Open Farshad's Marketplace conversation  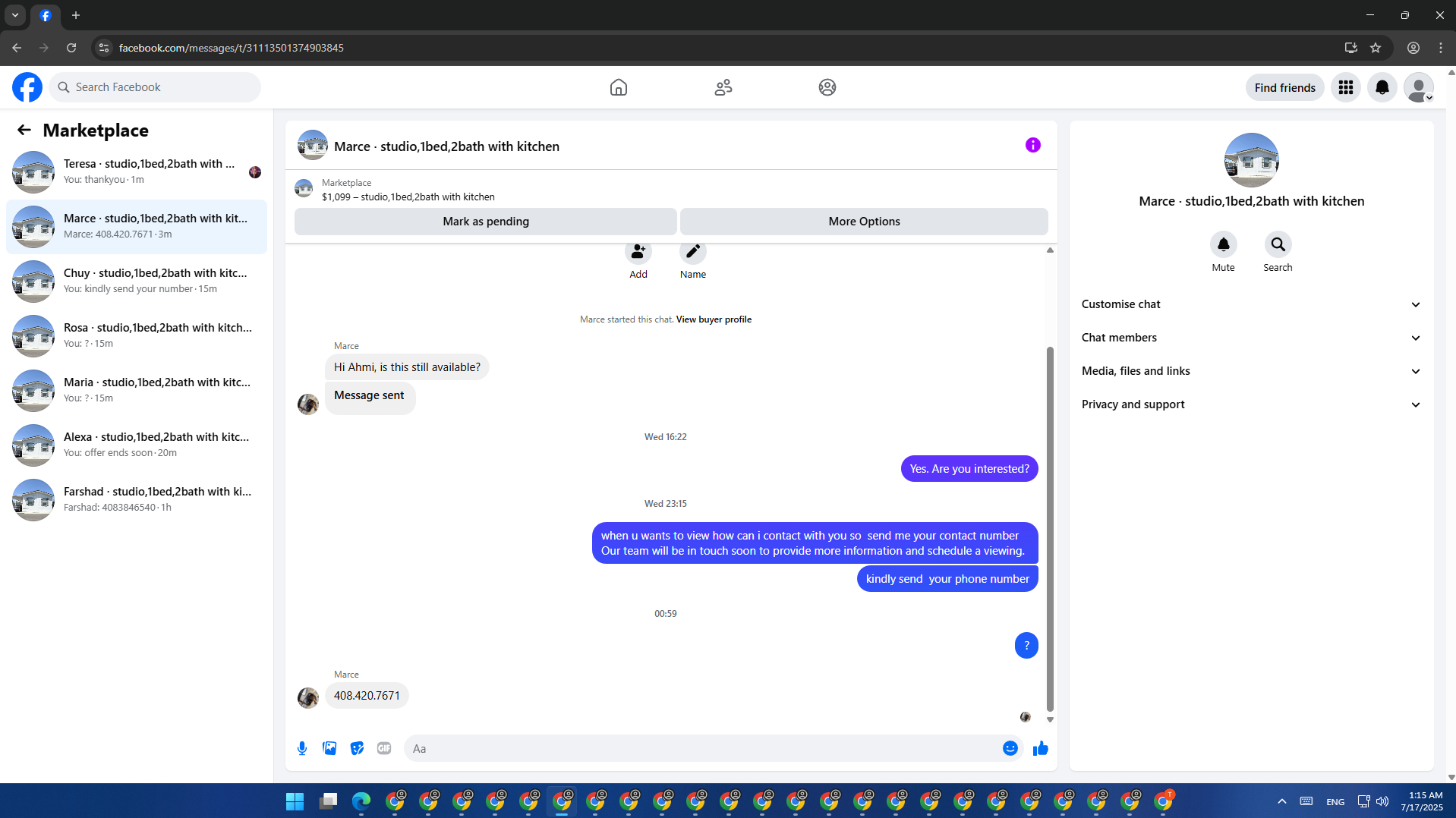pyautogui.click(x=137, y=500)
